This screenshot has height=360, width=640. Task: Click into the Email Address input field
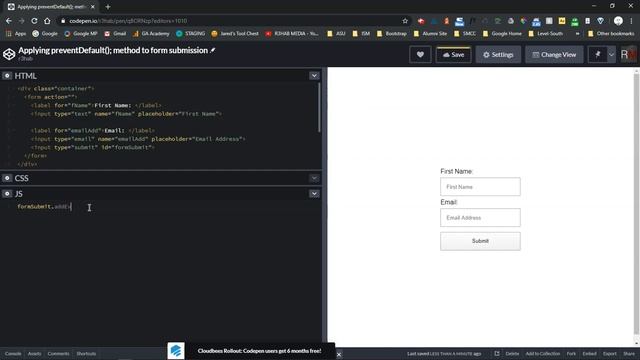click(x=480, y=218)
